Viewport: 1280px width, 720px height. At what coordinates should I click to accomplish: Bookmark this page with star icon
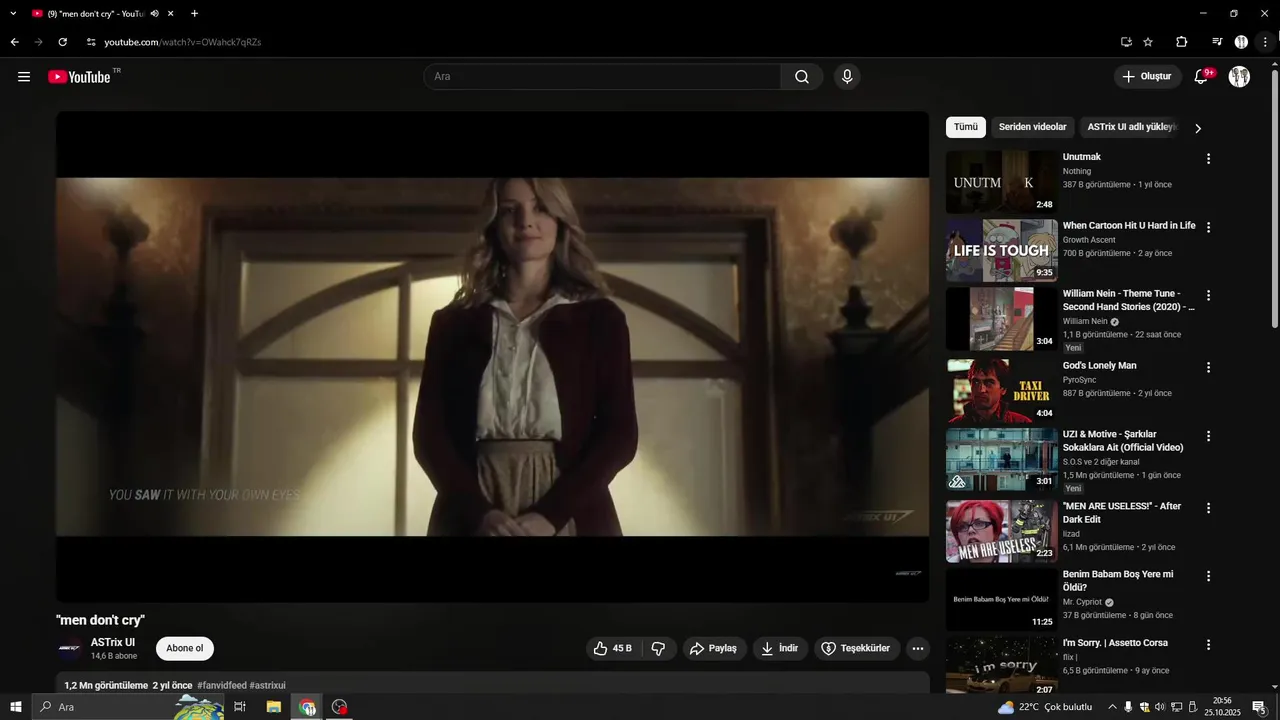(x=1148, y=42)
